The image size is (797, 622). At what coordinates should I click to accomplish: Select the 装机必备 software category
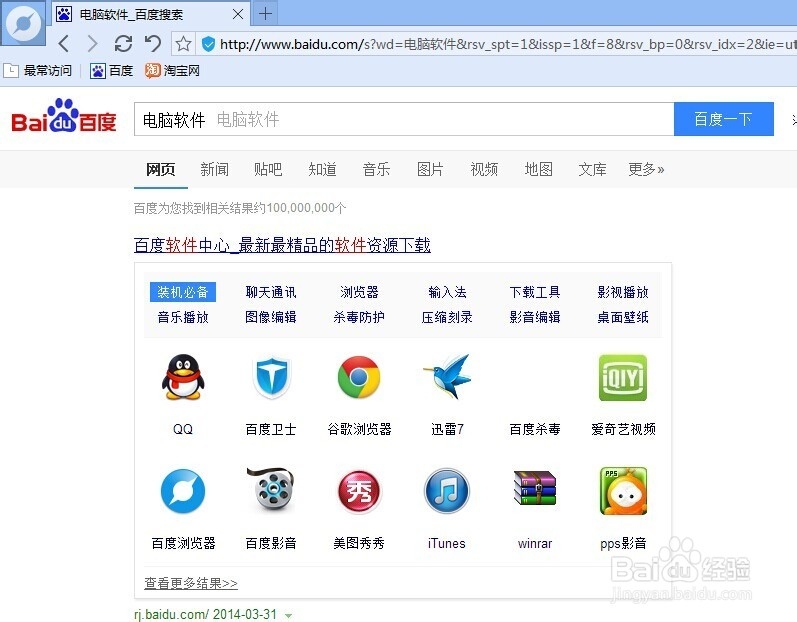[183, 292]
